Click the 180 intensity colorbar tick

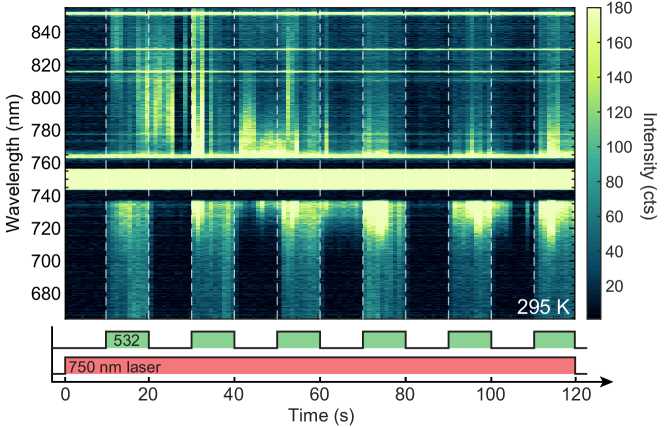(x=619, y=8)
